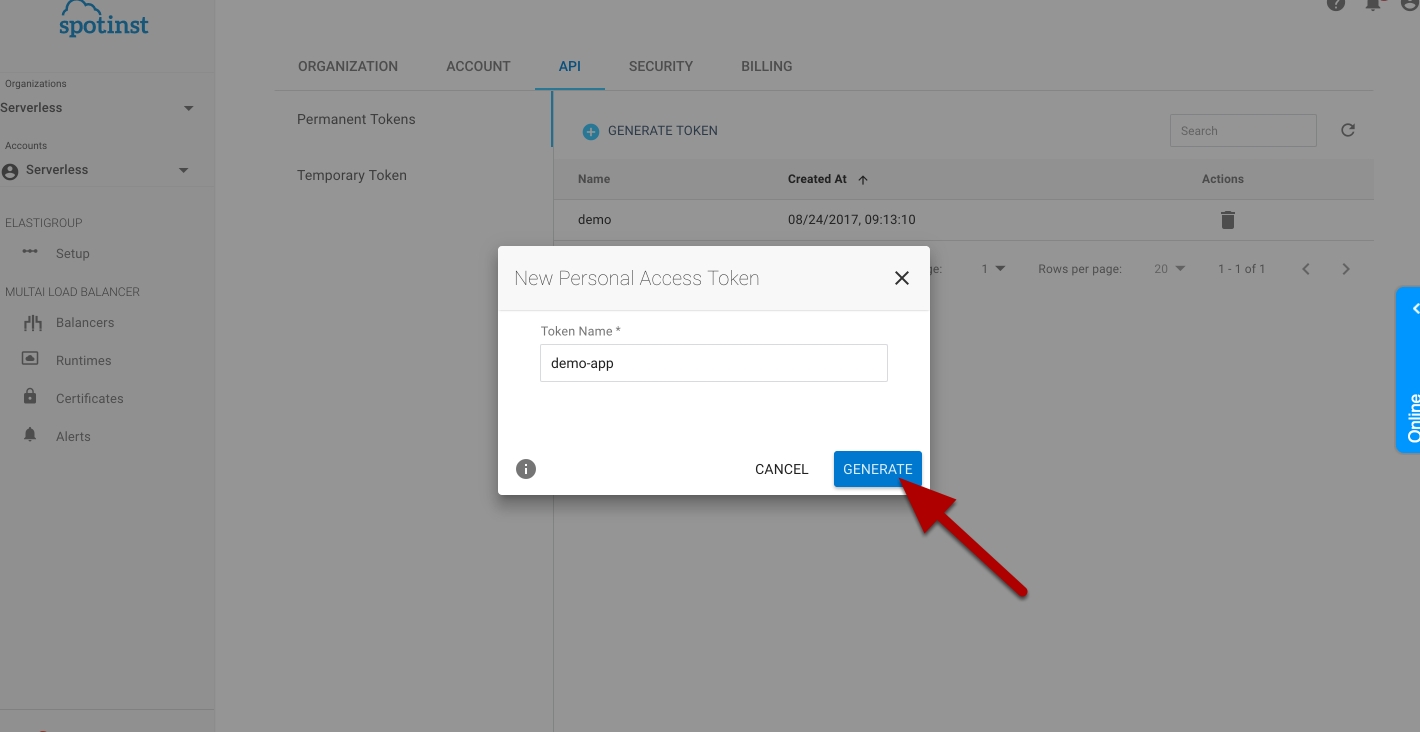Screen dimensions: 1420x732
Task: Expand the Organizations dropdown
Action: (x=189, y=108)
